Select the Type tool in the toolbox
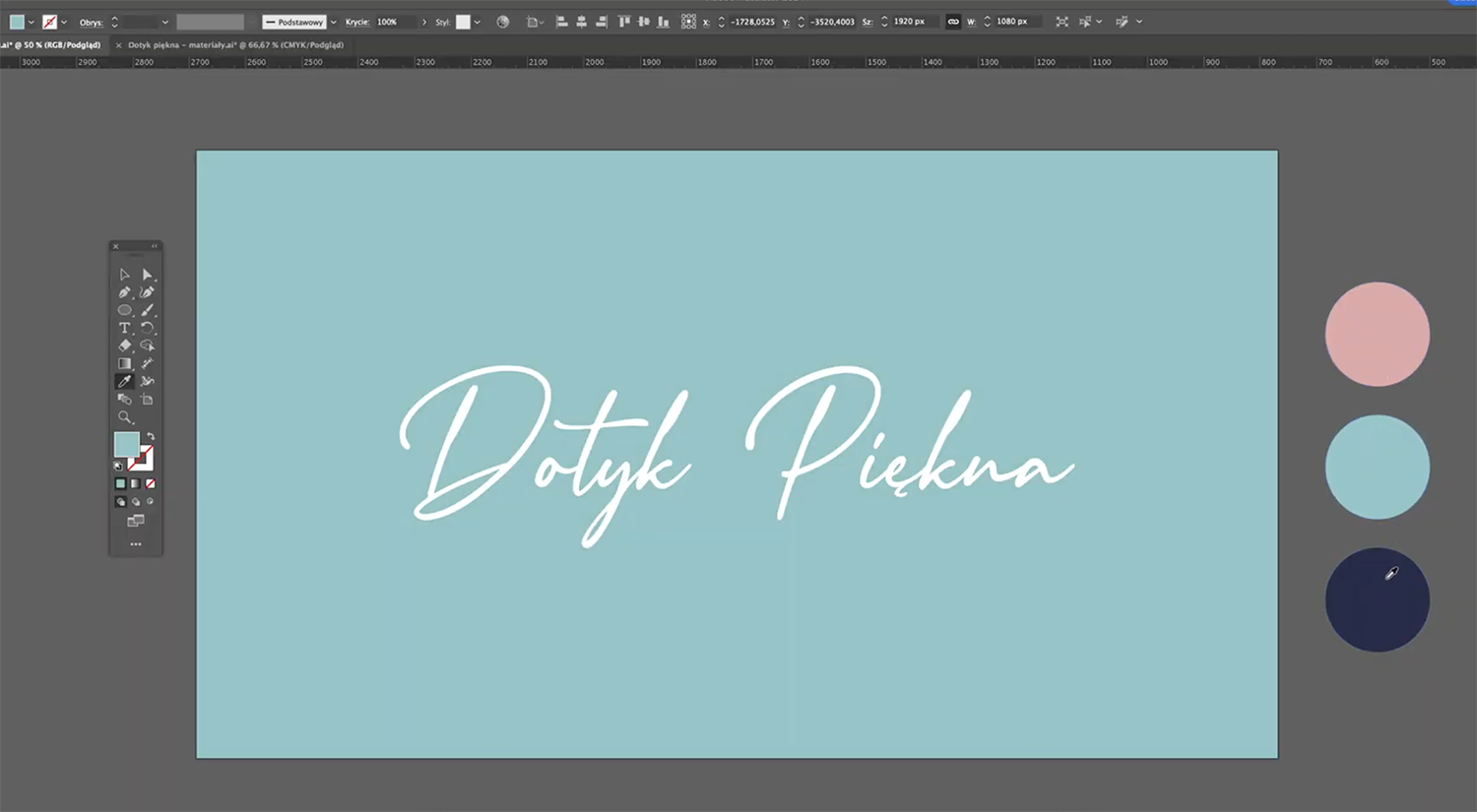This screenshot has width=1477, height=812. point(124,328)
